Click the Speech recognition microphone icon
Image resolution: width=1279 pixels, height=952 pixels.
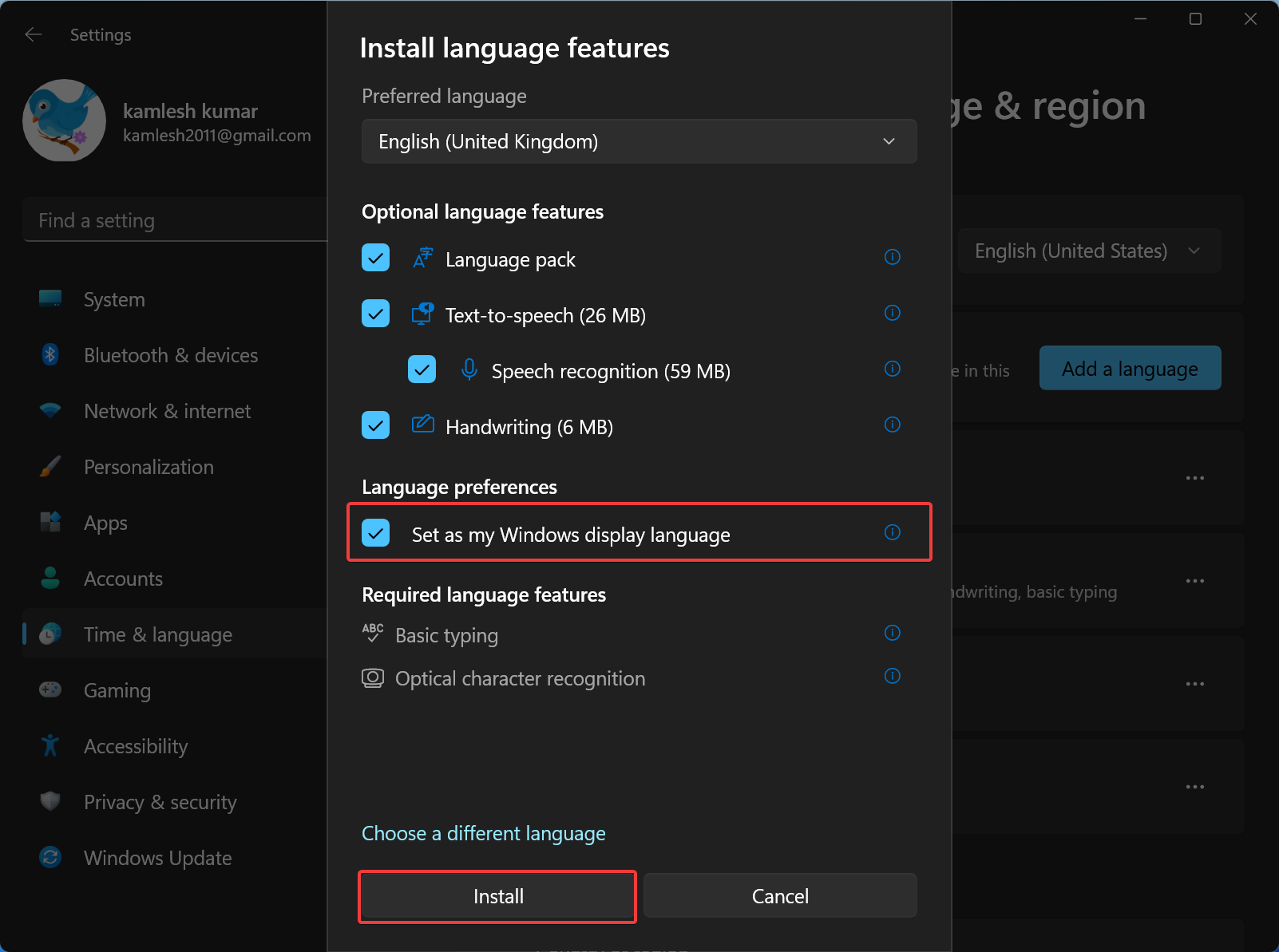[x=469, y=369]
